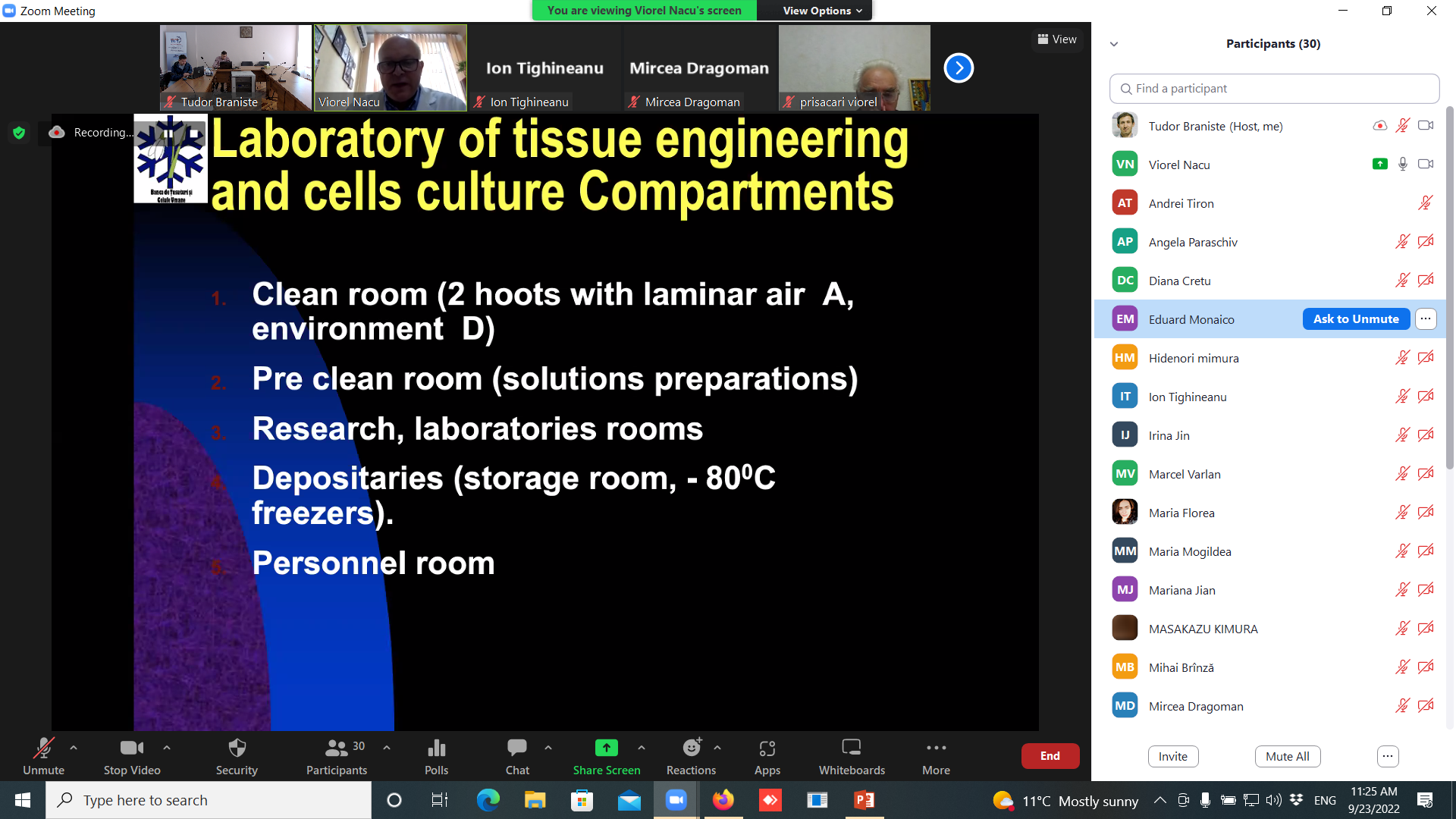Click Hidenori mimura avatar
The width and height of the screenshot is (1456, 819).
[1125, 358]
